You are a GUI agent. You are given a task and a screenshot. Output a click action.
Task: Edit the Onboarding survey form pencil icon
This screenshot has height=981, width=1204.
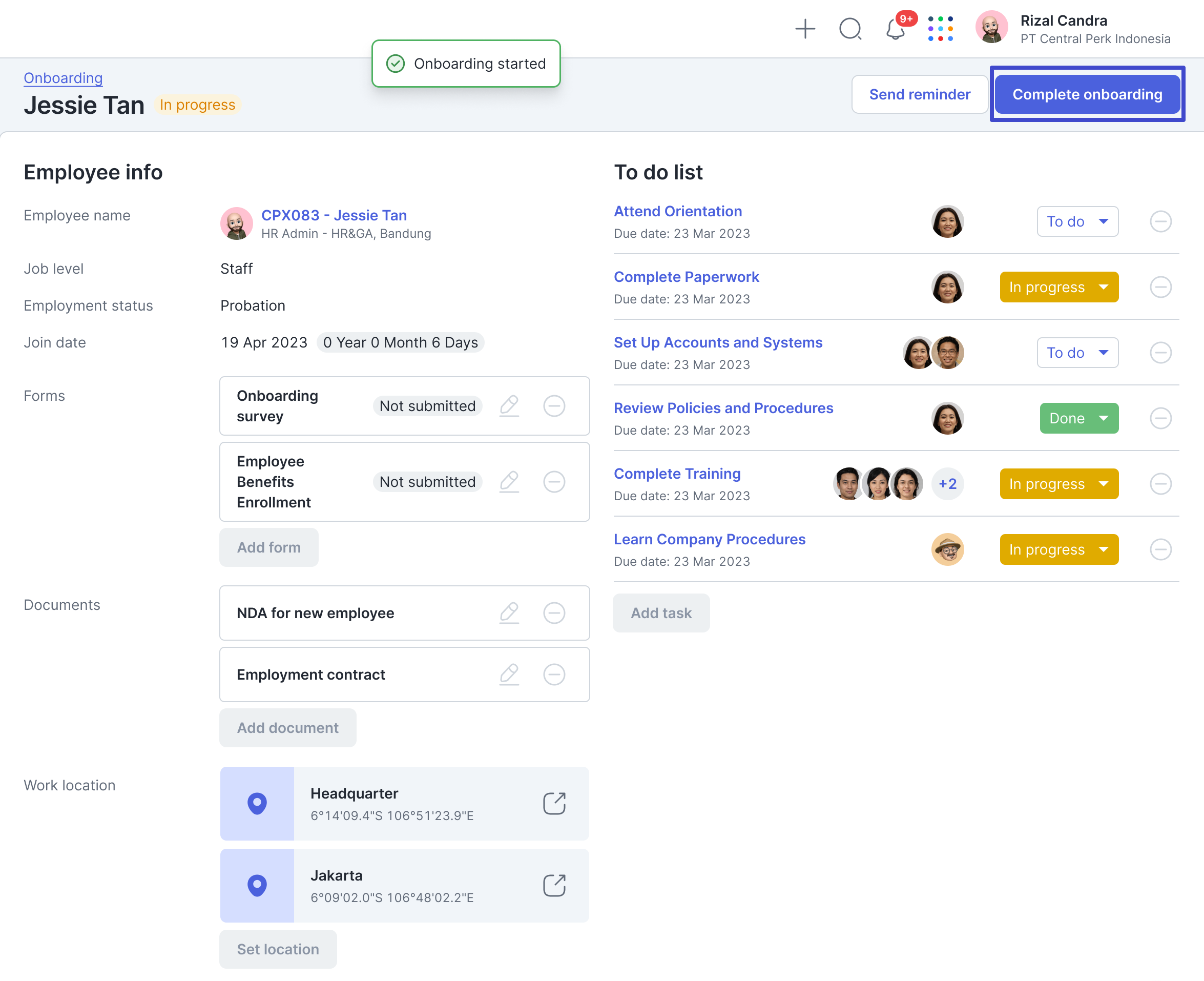(509, 406)
